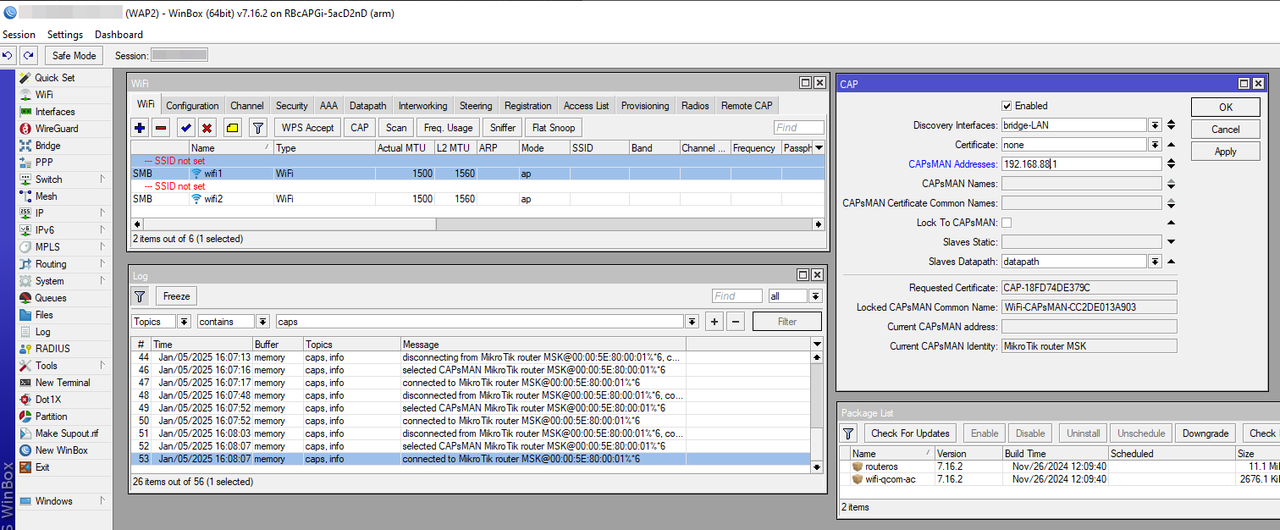Click the red minus Remove icon in WiFi window
The height and width of the screenshot is (530, 1280).
coord(161,128)
